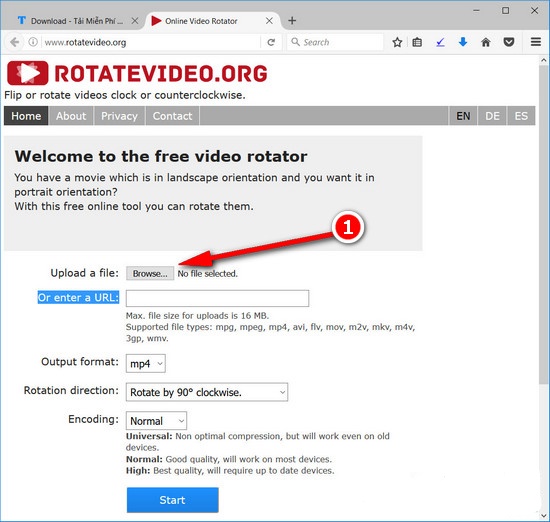
Task: Click the 'Max. file size for uploads is 16 MB.' text
Action: click(x=197, y=315)
